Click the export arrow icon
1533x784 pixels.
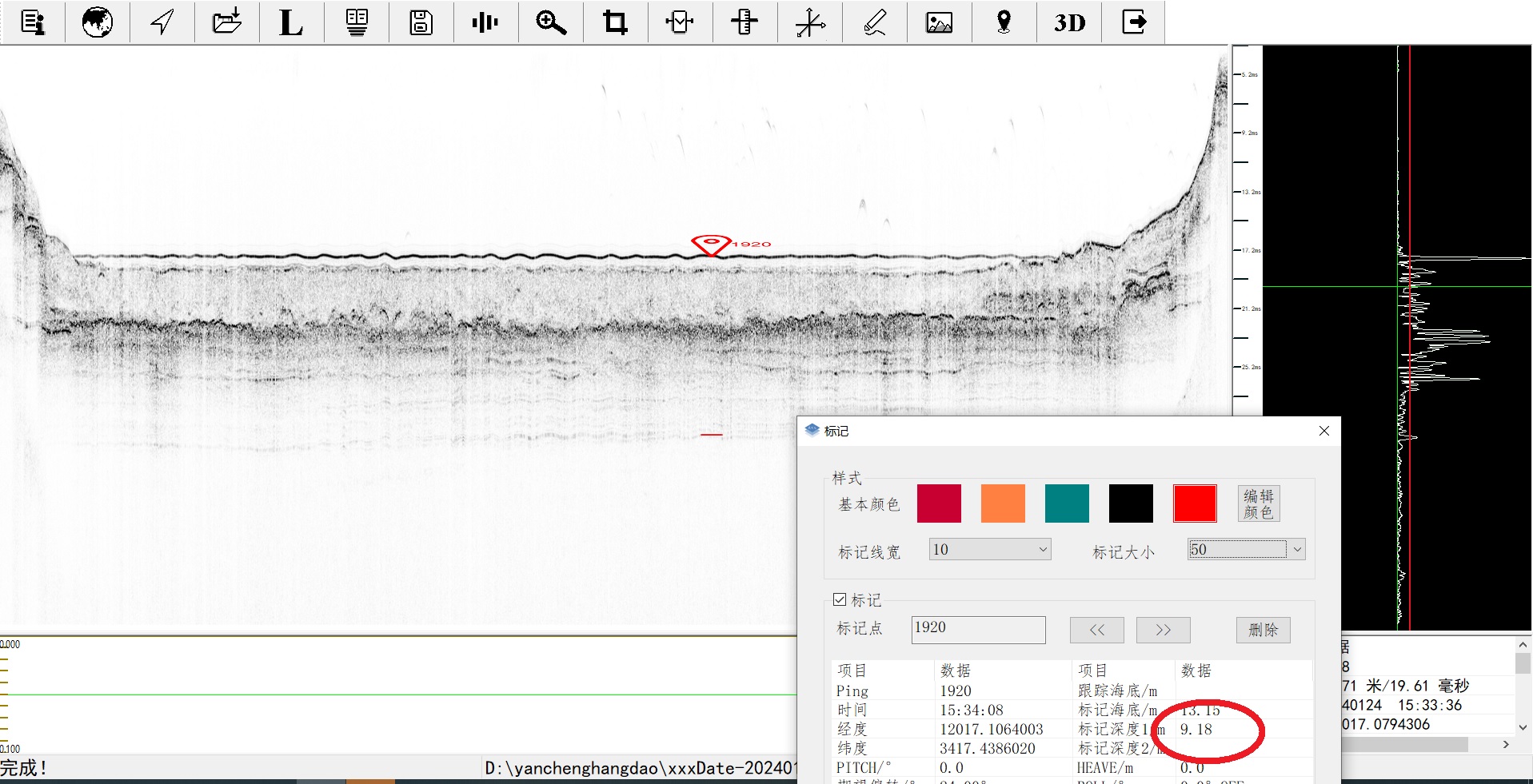1133,22
